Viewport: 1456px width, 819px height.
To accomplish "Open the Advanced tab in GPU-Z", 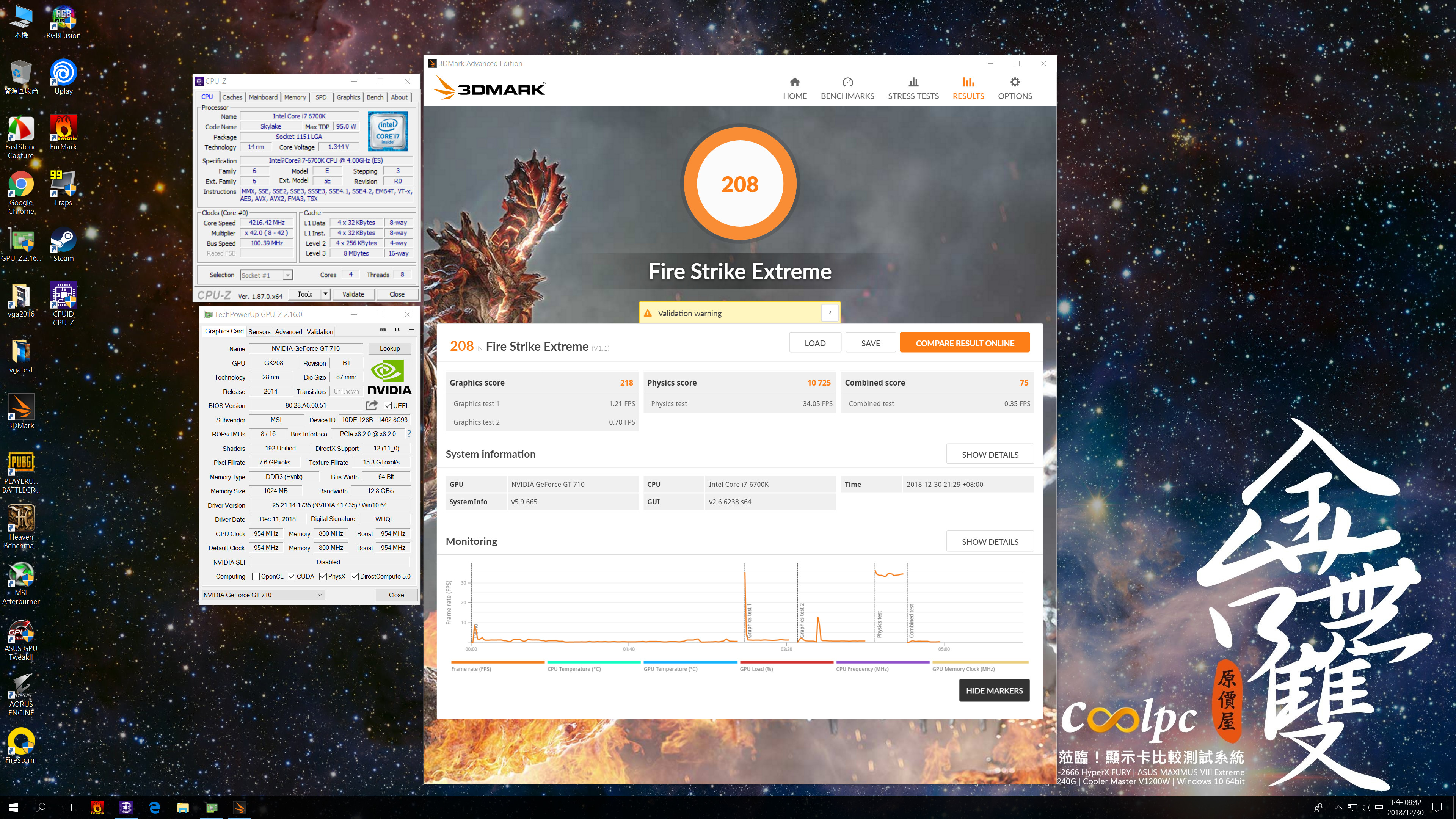I will coord(288,332).
